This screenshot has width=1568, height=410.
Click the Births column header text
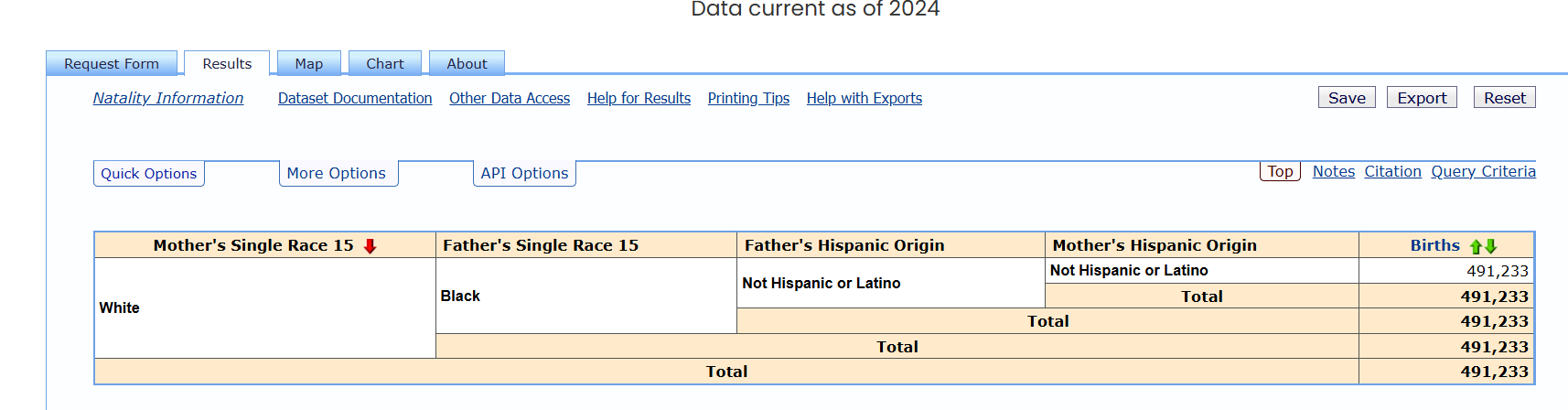1434,245
